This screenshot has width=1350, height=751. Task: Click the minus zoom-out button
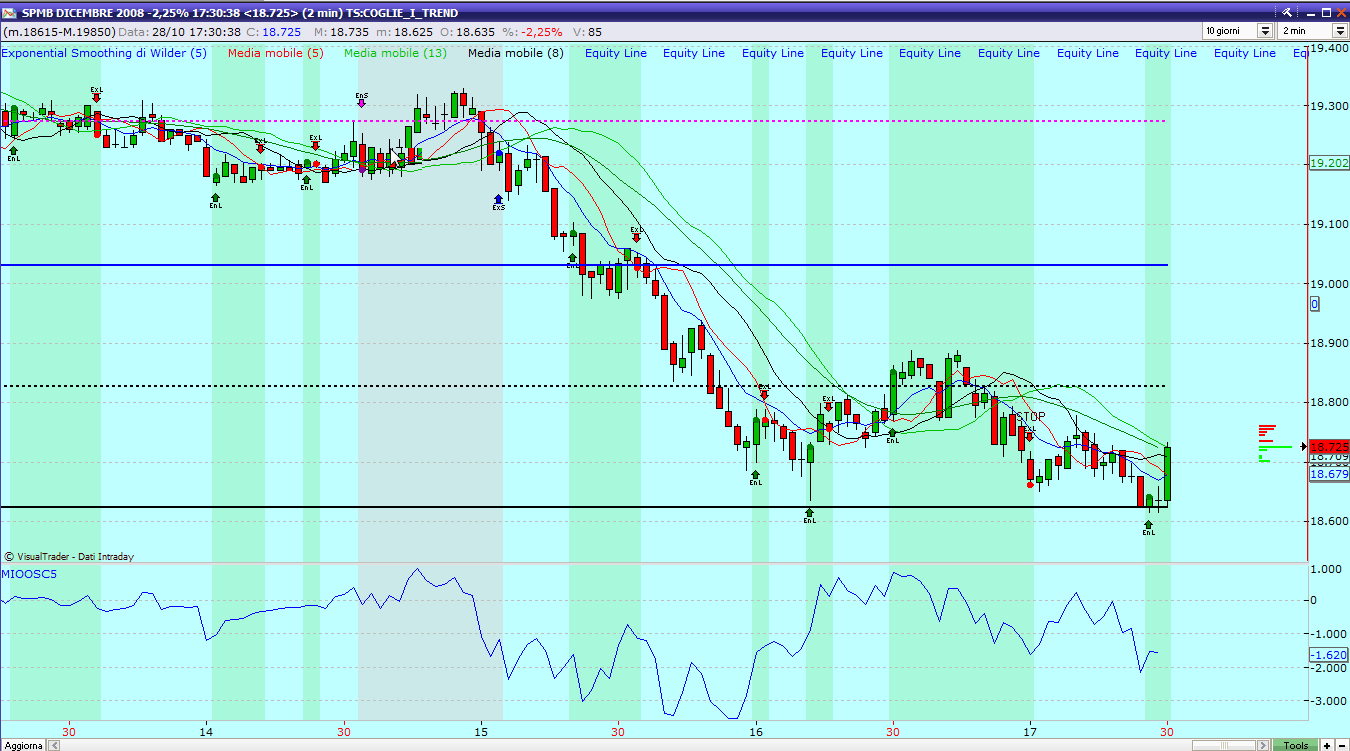1340,745
